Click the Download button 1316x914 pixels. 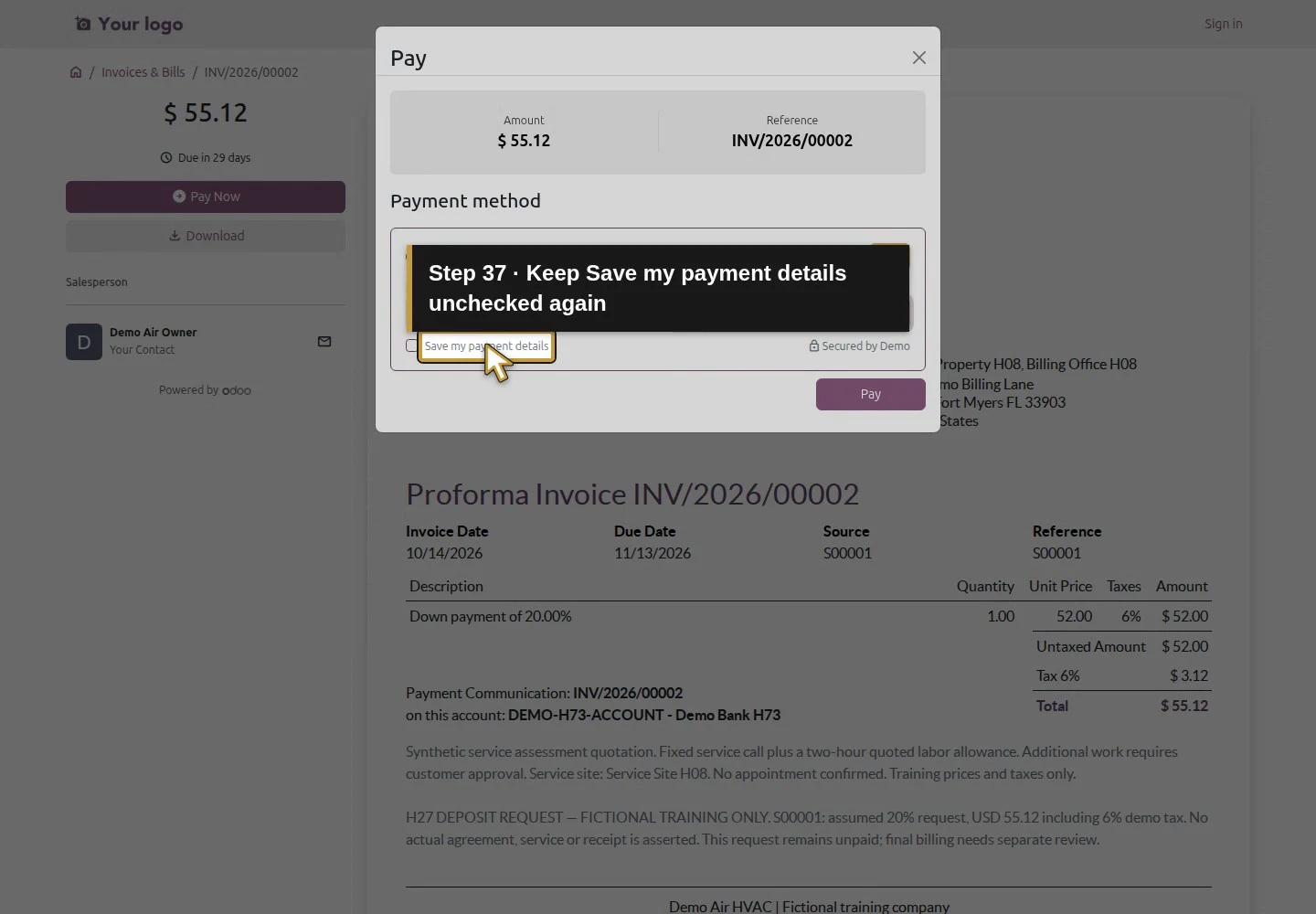pos(206,236)
